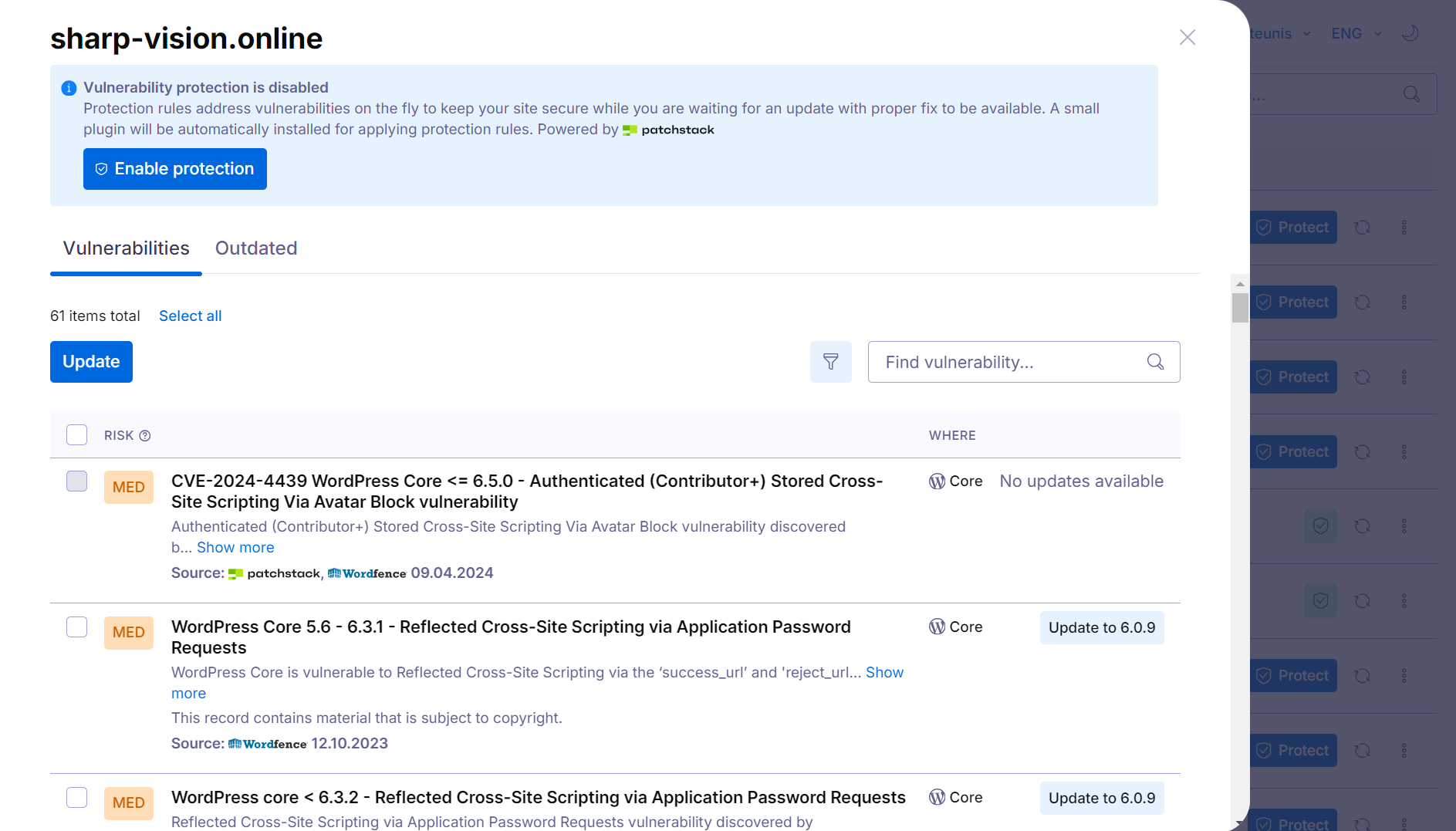This screenshot has width=1456, height=831.
Task: Click the Enable protection button
Action: (x=175, y=169)
